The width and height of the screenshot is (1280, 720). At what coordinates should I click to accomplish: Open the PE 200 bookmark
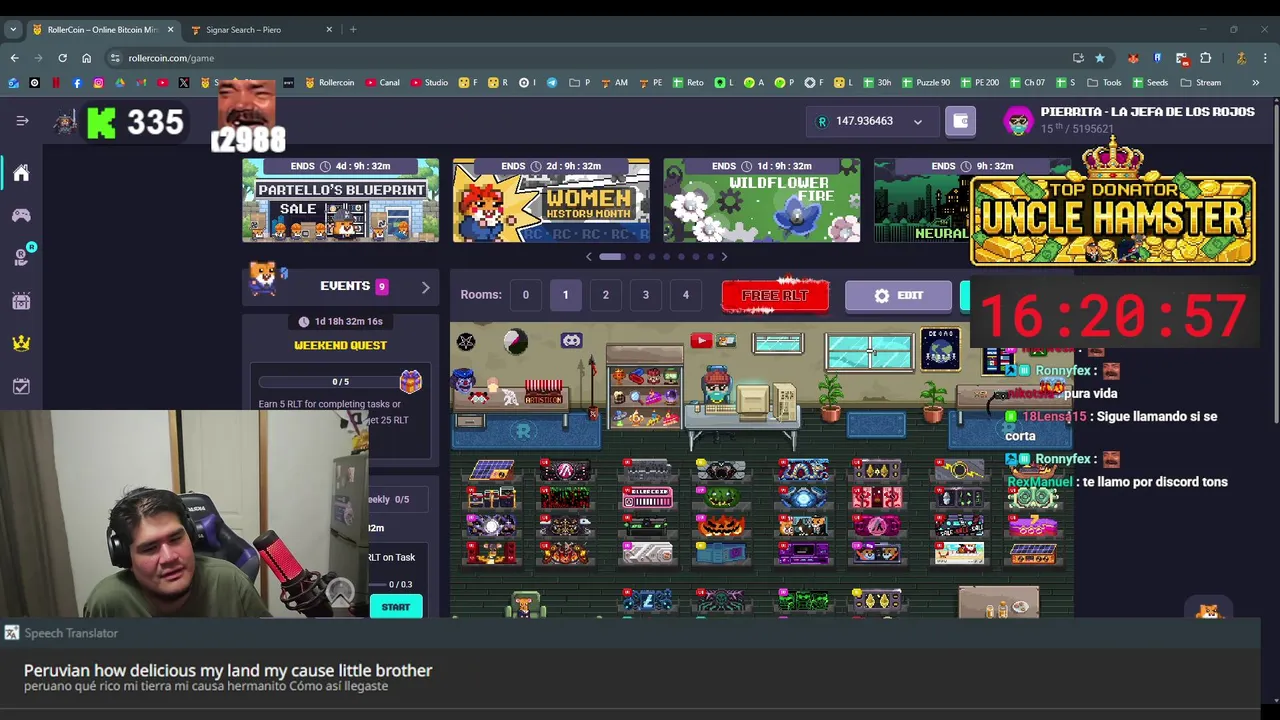point(979,83)
